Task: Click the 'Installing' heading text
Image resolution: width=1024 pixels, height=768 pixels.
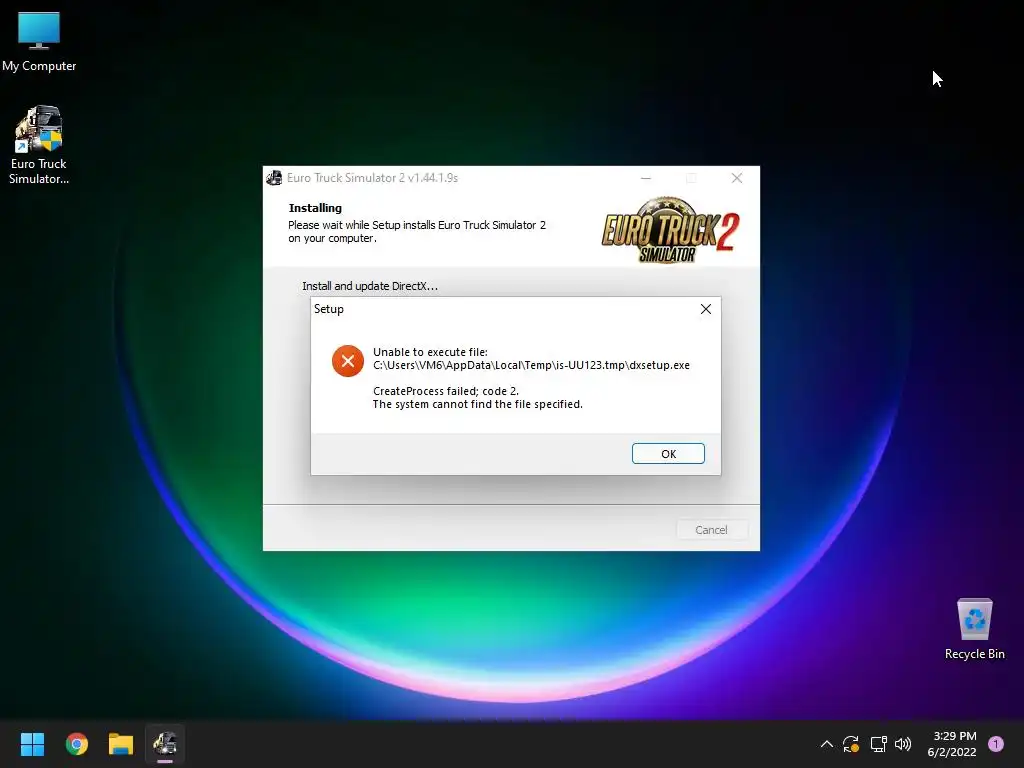Action: pos(315,208)
